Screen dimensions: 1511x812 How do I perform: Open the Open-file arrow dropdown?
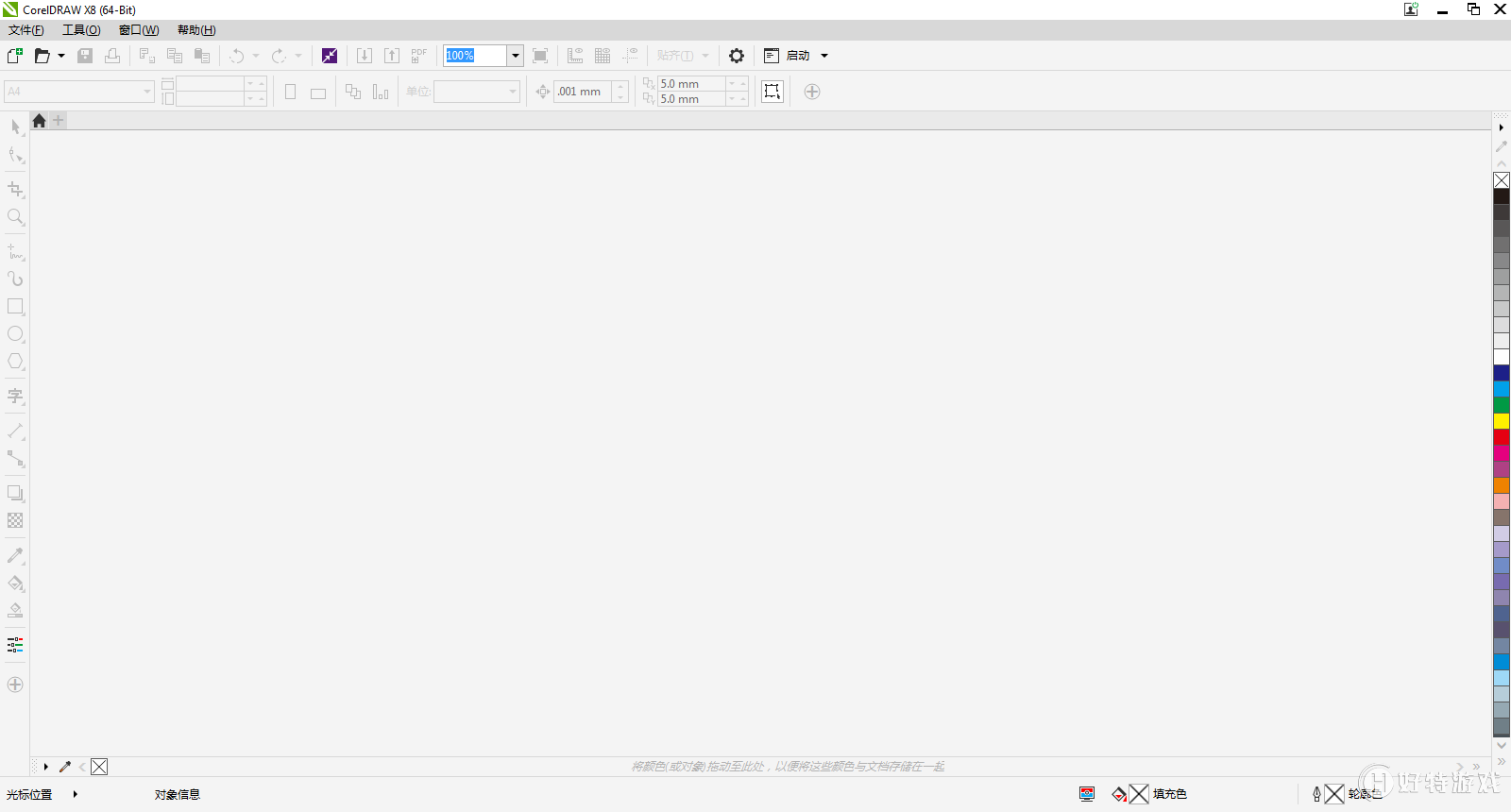61,56
